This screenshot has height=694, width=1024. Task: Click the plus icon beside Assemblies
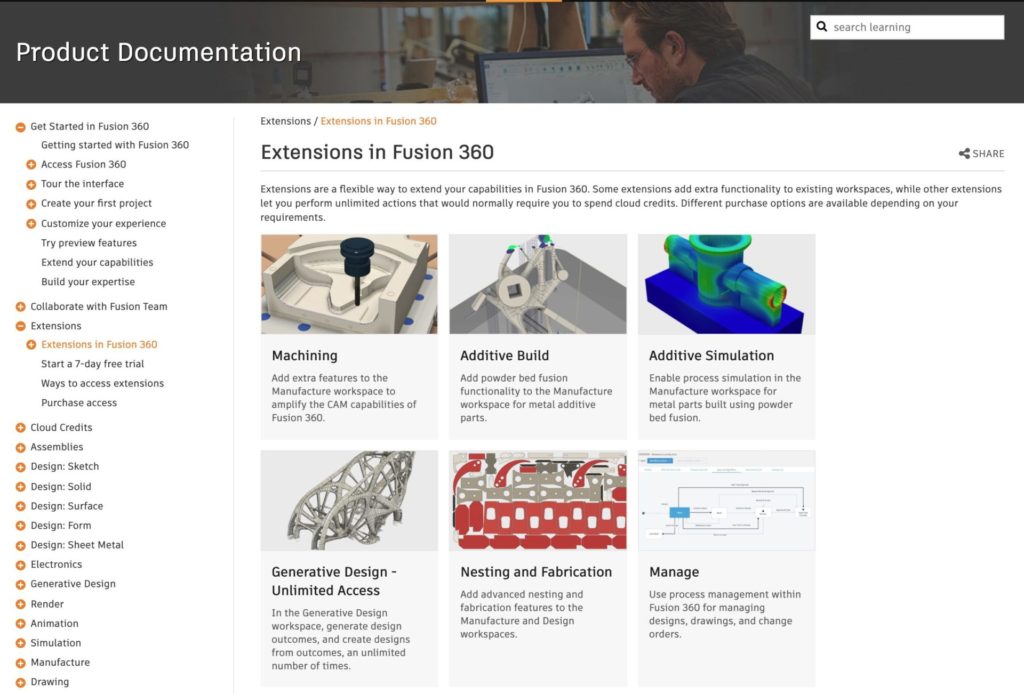click(20, 447)
